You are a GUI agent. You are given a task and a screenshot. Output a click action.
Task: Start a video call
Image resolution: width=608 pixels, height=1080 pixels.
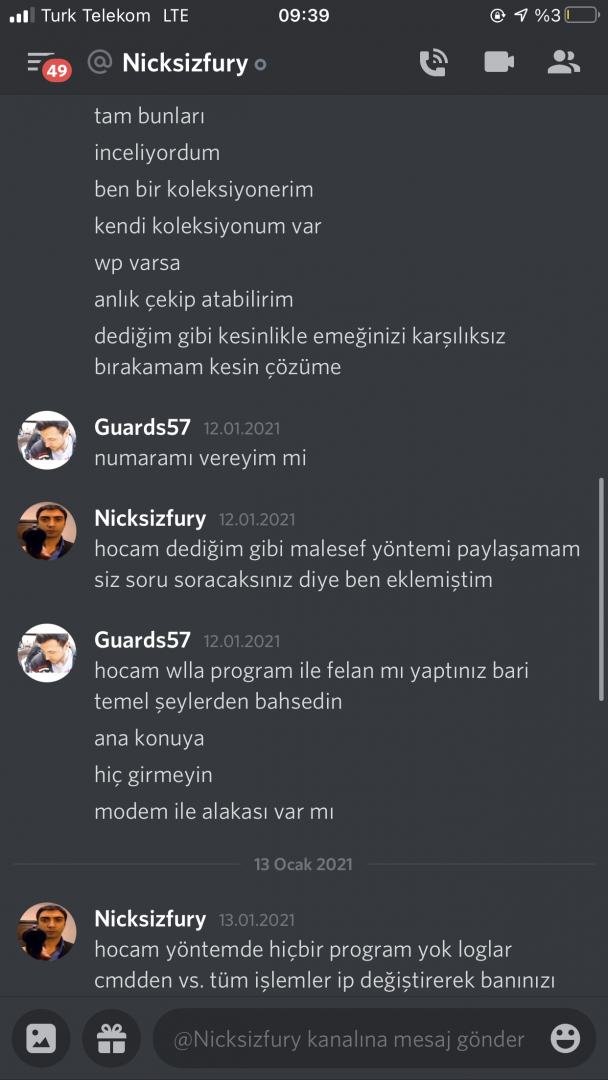[499, 63]
